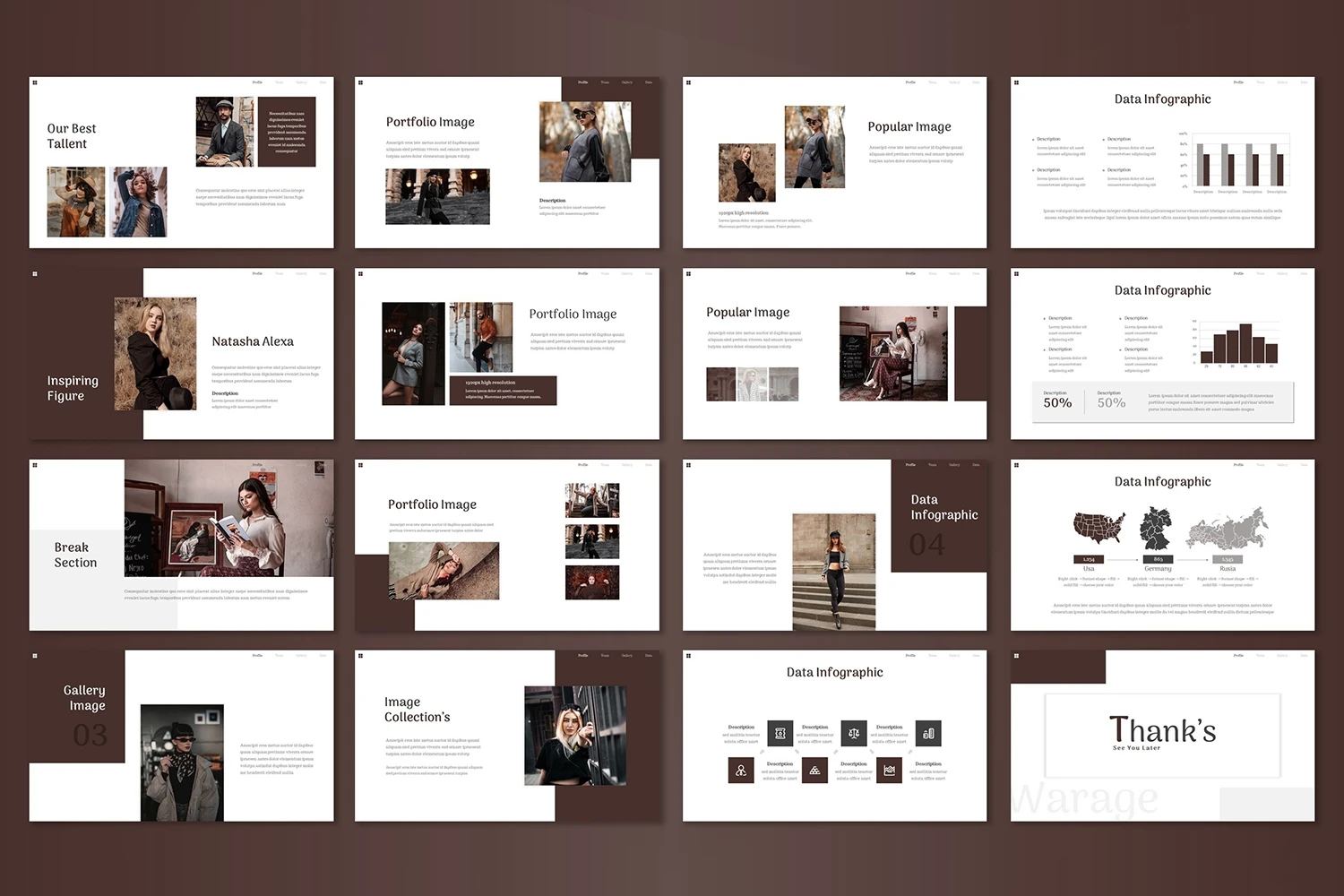Open the Break Section slide thumbnail
The height and width of the screenshot is (896, 1344).
[181, 545]
